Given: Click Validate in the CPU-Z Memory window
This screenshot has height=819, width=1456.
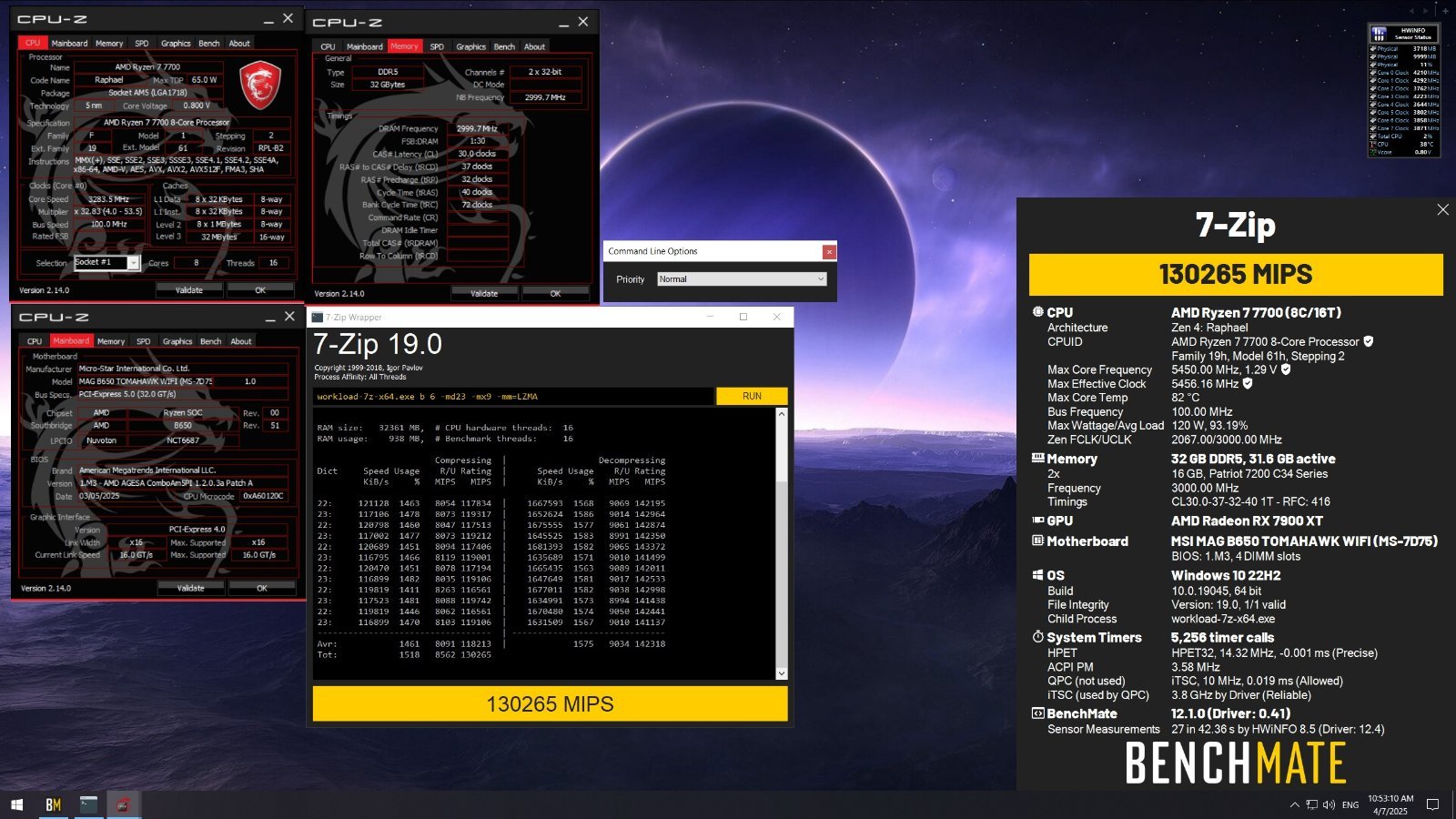Looking at the screenshot, I should 484,293.
